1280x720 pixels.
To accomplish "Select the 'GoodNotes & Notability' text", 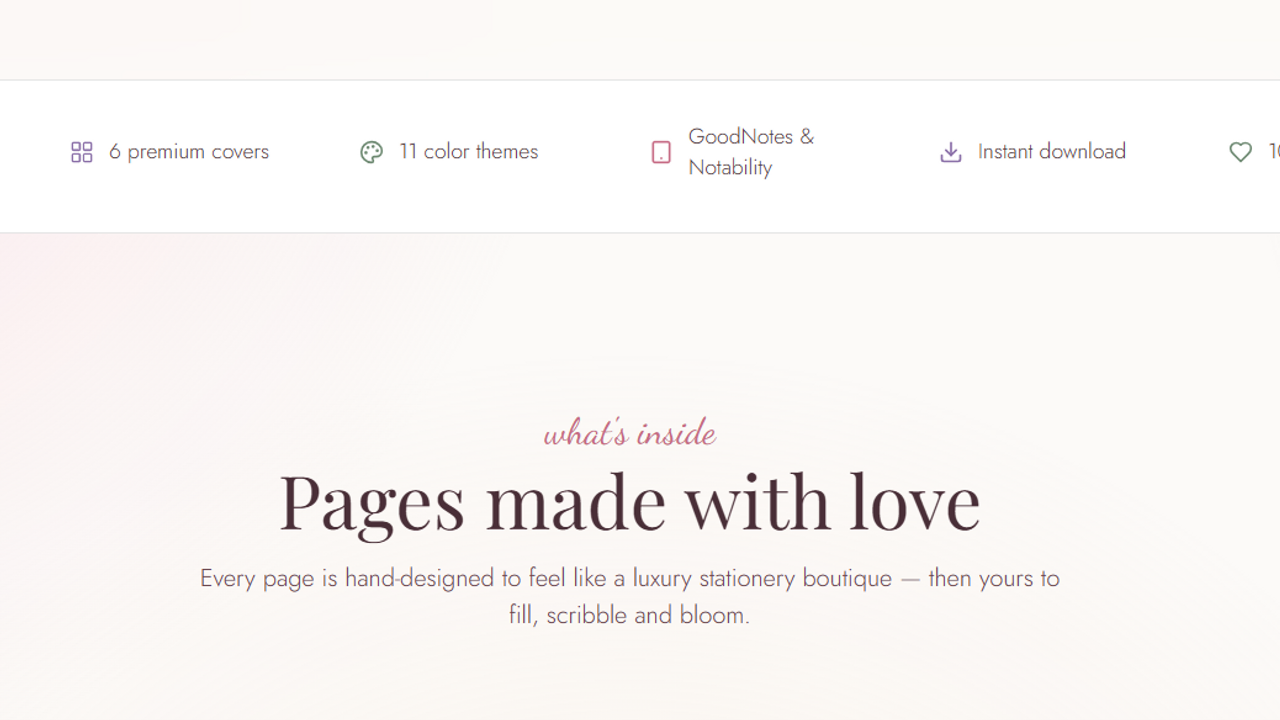I will pos(751,151).
